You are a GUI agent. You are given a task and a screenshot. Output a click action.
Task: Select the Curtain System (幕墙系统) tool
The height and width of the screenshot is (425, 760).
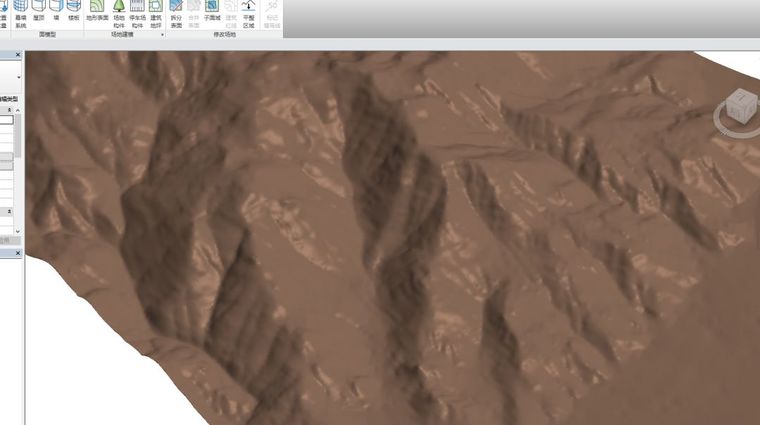20,14
